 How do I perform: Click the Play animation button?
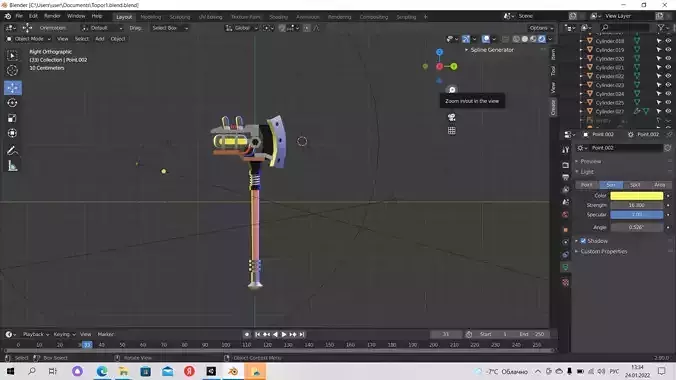point(284,334)
